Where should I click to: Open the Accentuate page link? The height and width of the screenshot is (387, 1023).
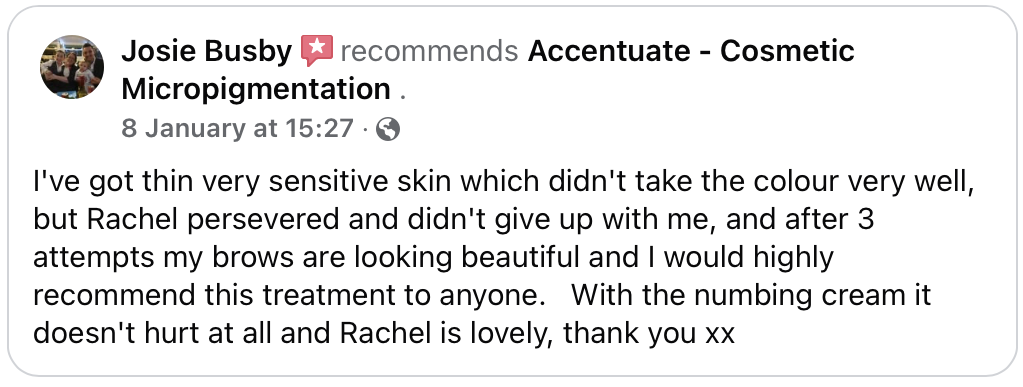tap(607, 51)
